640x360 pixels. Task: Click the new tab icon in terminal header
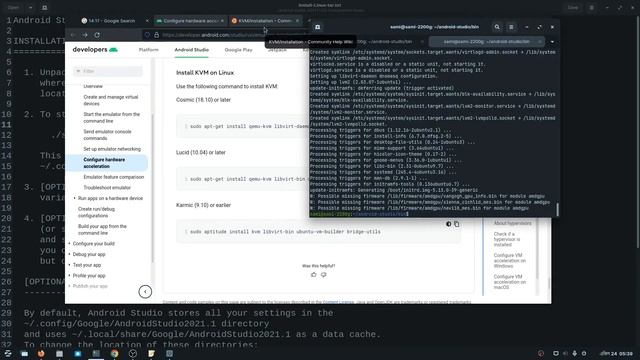point(317,27)
